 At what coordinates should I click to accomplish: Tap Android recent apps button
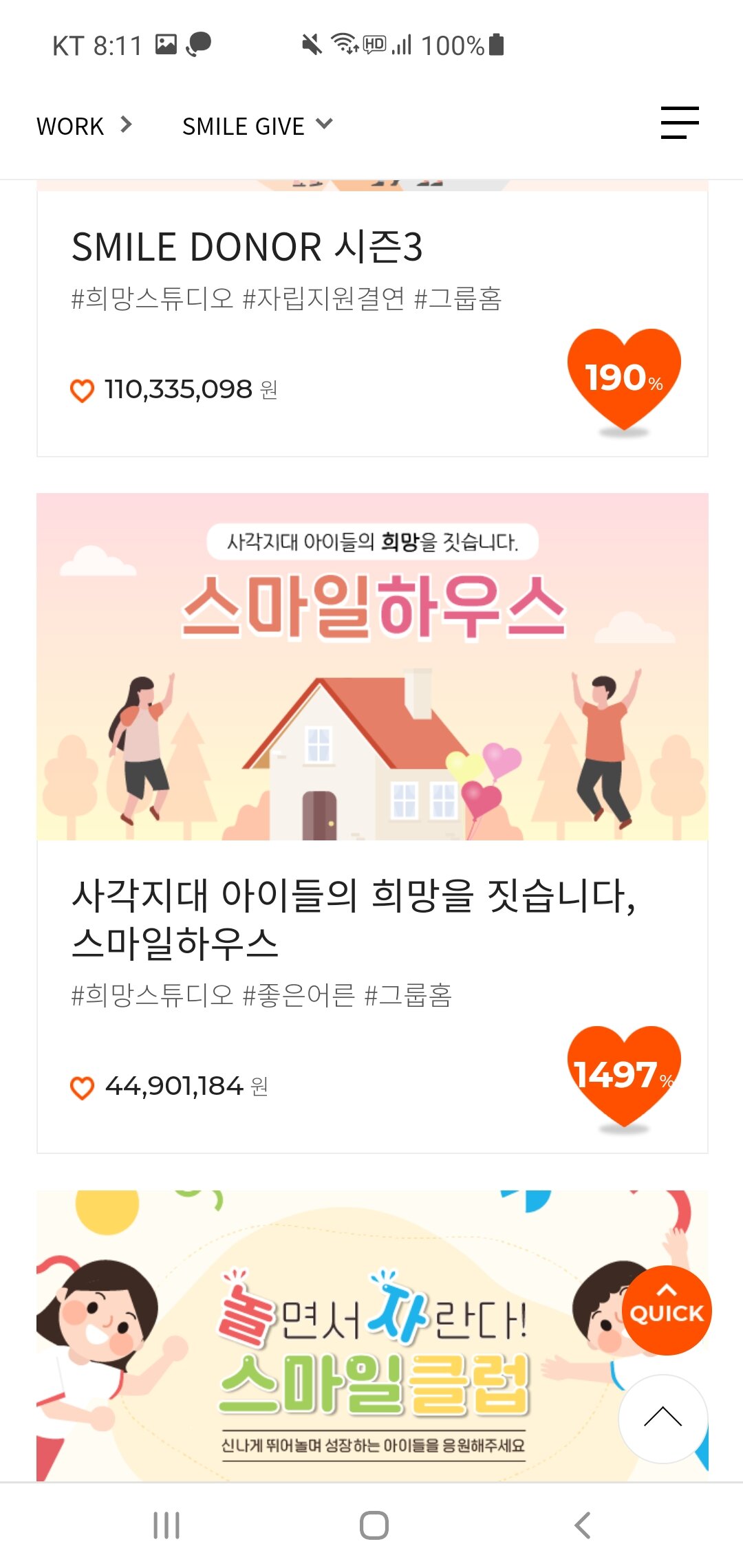coord(166,1525)
